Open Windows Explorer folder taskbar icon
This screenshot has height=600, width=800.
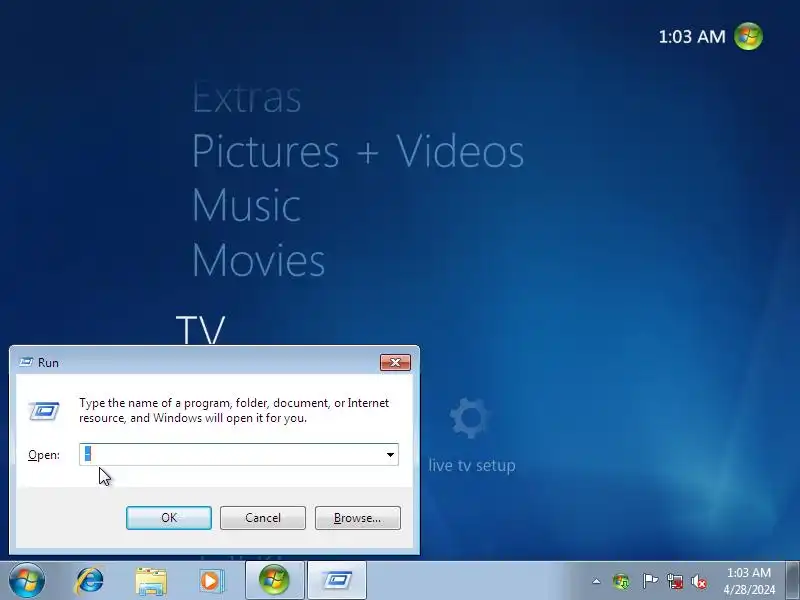coord(151,582)
